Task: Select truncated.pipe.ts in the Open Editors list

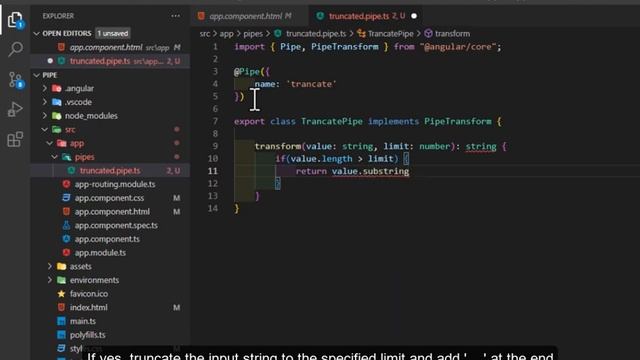Action: pos(110,61)
